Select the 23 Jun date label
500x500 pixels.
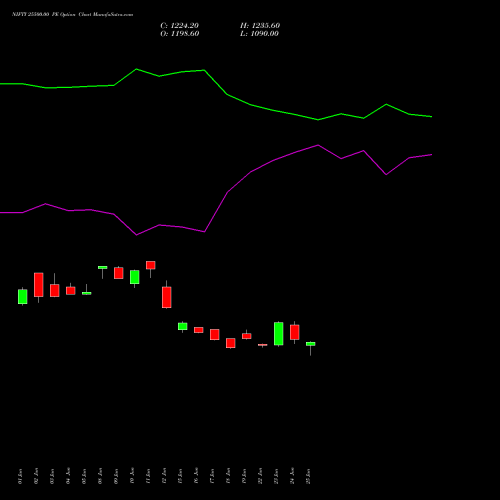click(x=276, y=476)
